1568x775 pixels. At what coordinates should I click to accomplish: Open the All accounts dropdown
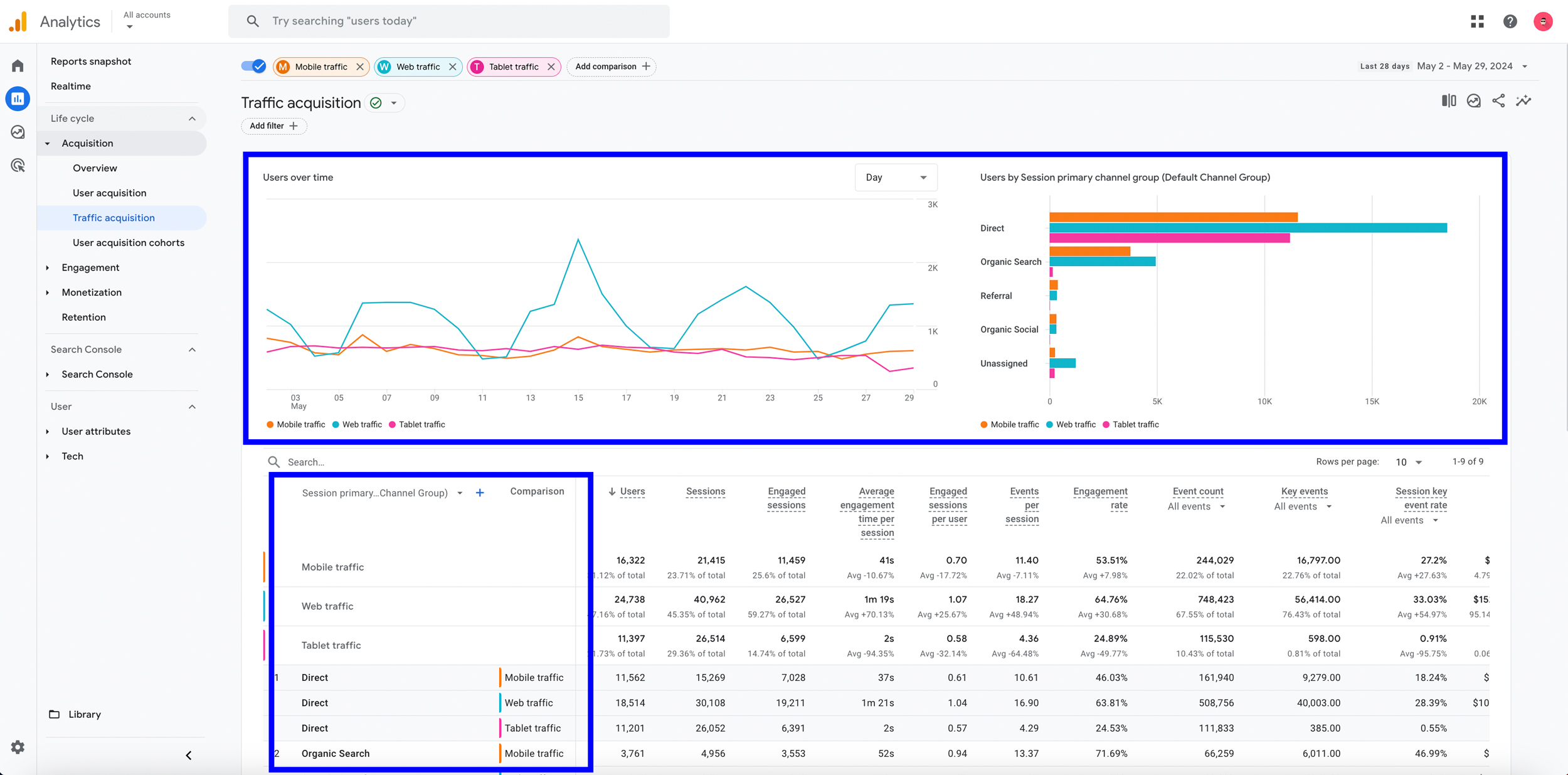147,20
